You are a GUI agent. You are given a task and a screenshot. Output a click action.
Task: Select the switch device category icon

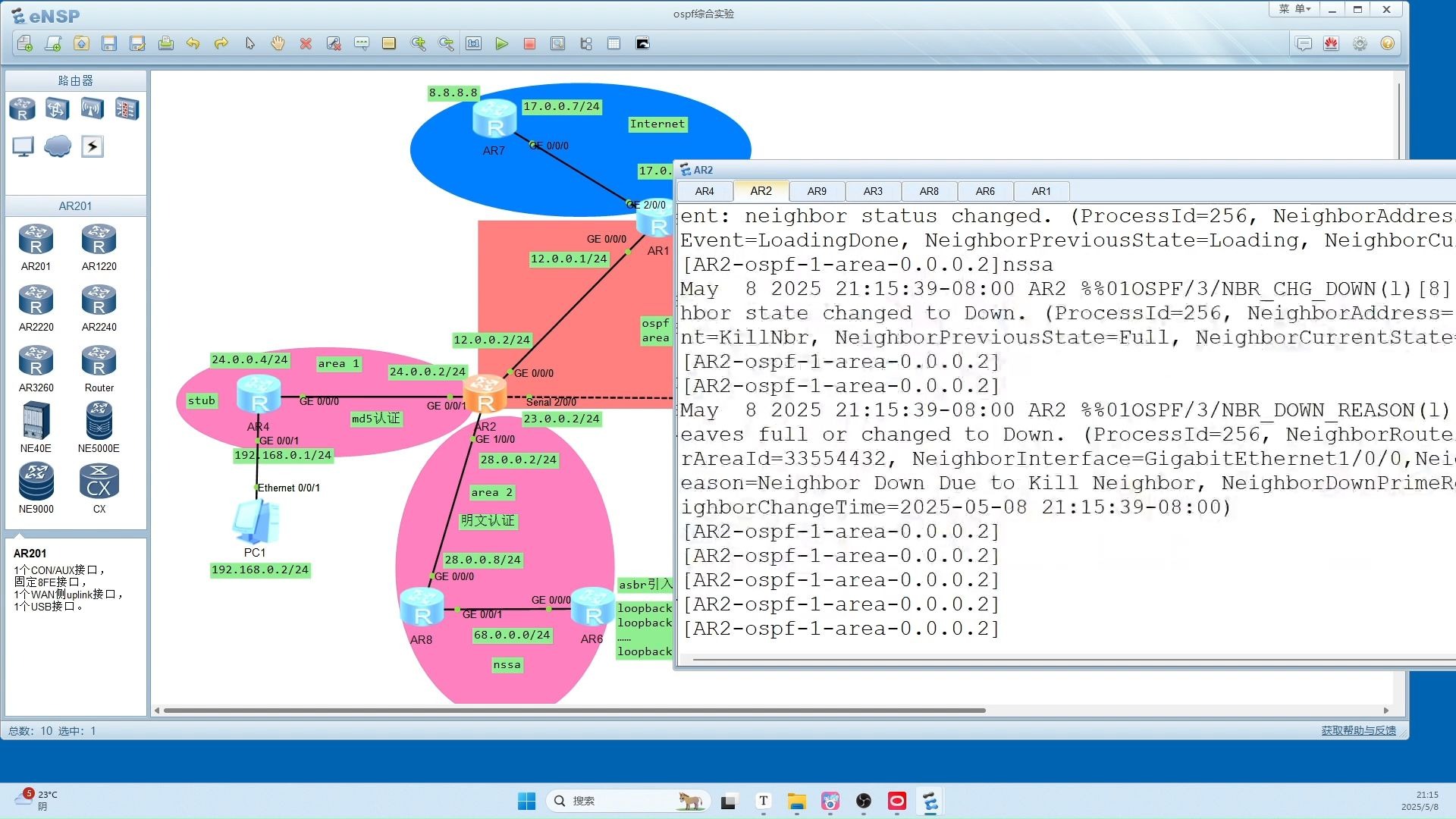coord(57,109)
